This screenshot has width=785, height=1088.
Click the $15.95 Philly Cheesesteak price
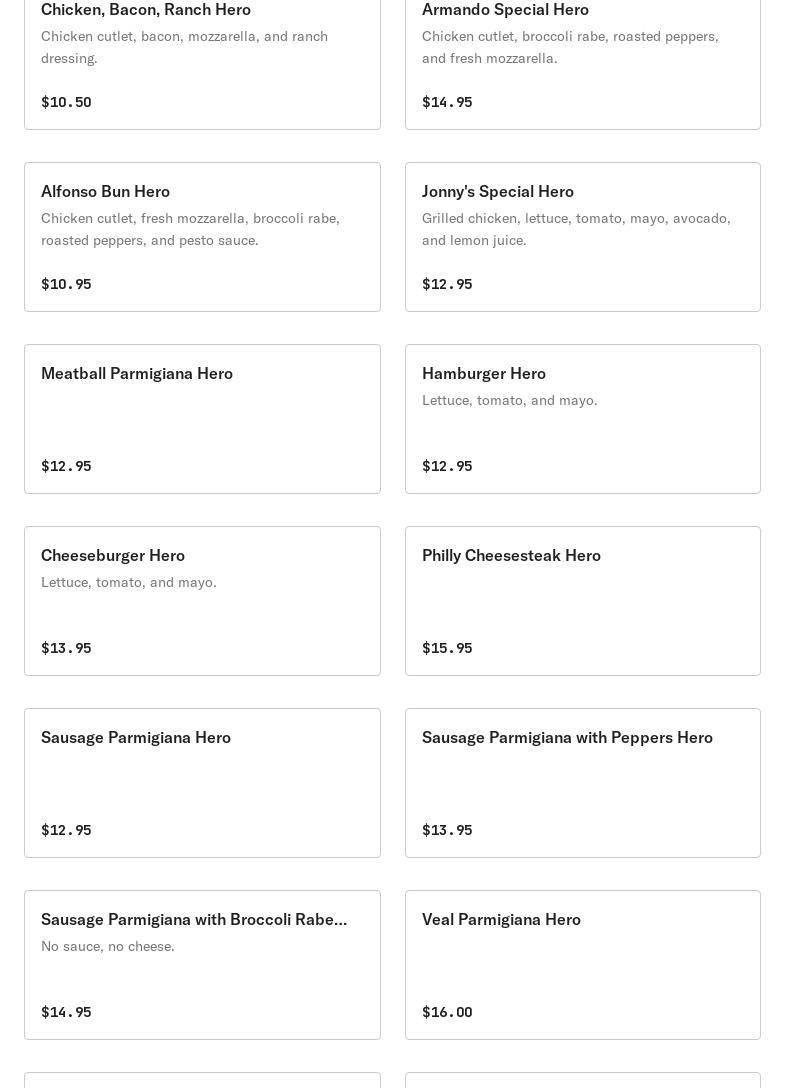point(447,648)
